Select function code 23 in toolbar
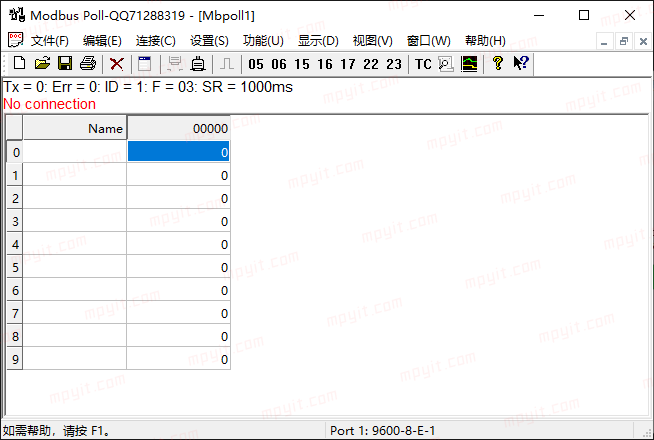Viewport: 654px width, 440px height. 394,64
